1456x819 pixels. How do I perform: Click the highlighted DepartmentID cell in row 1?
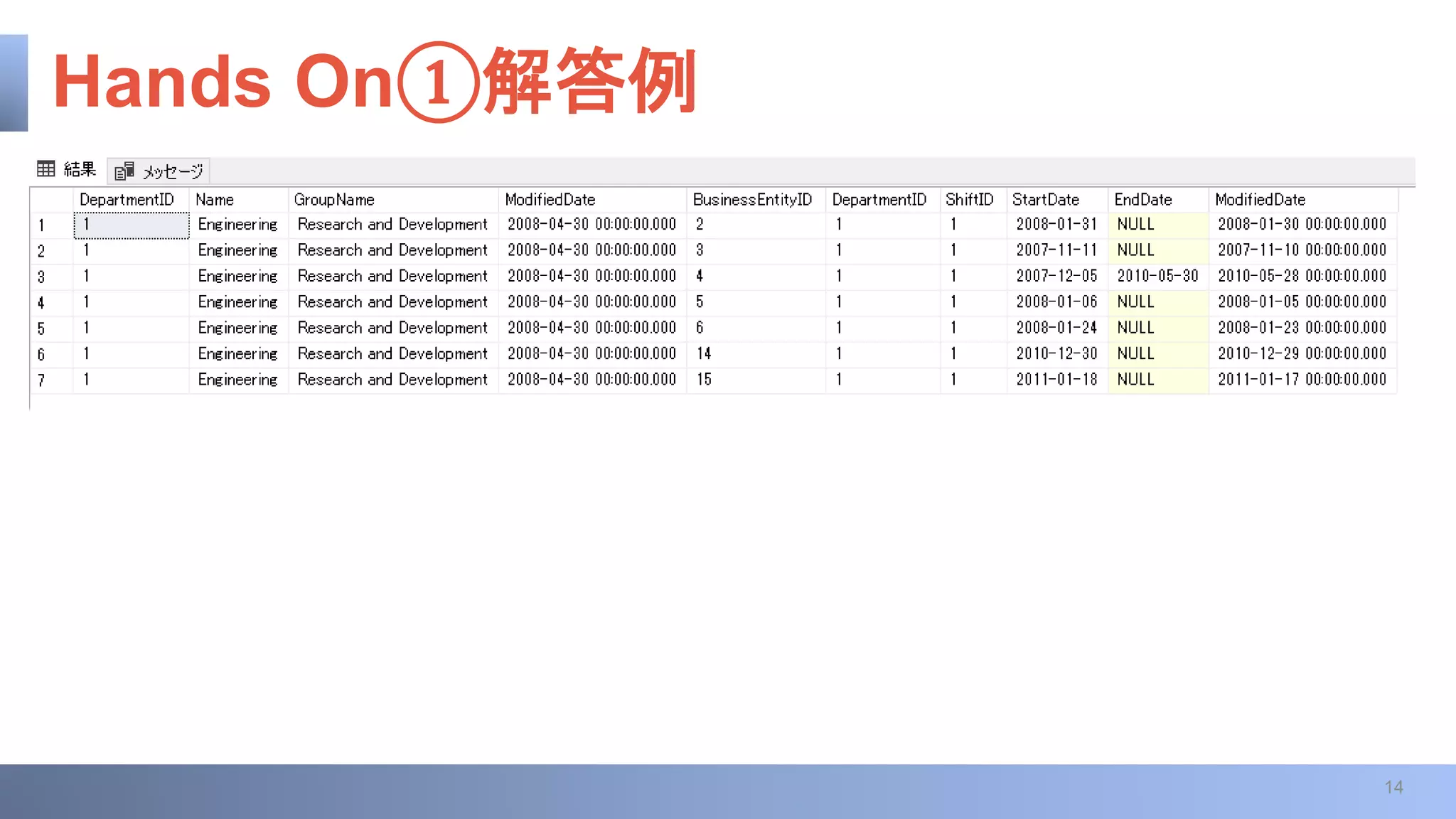click(x=132, y=225)
